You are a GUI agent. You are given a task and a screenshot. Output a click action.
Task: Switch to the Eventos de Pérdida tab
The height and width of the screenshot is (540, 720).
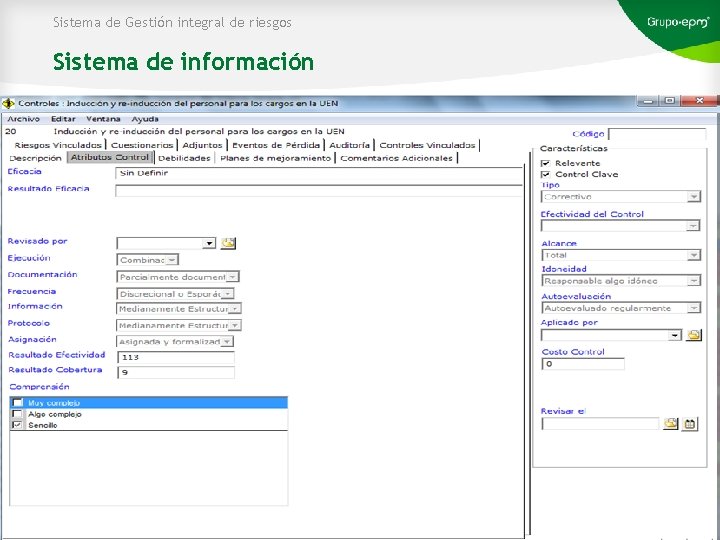point(276,145)
